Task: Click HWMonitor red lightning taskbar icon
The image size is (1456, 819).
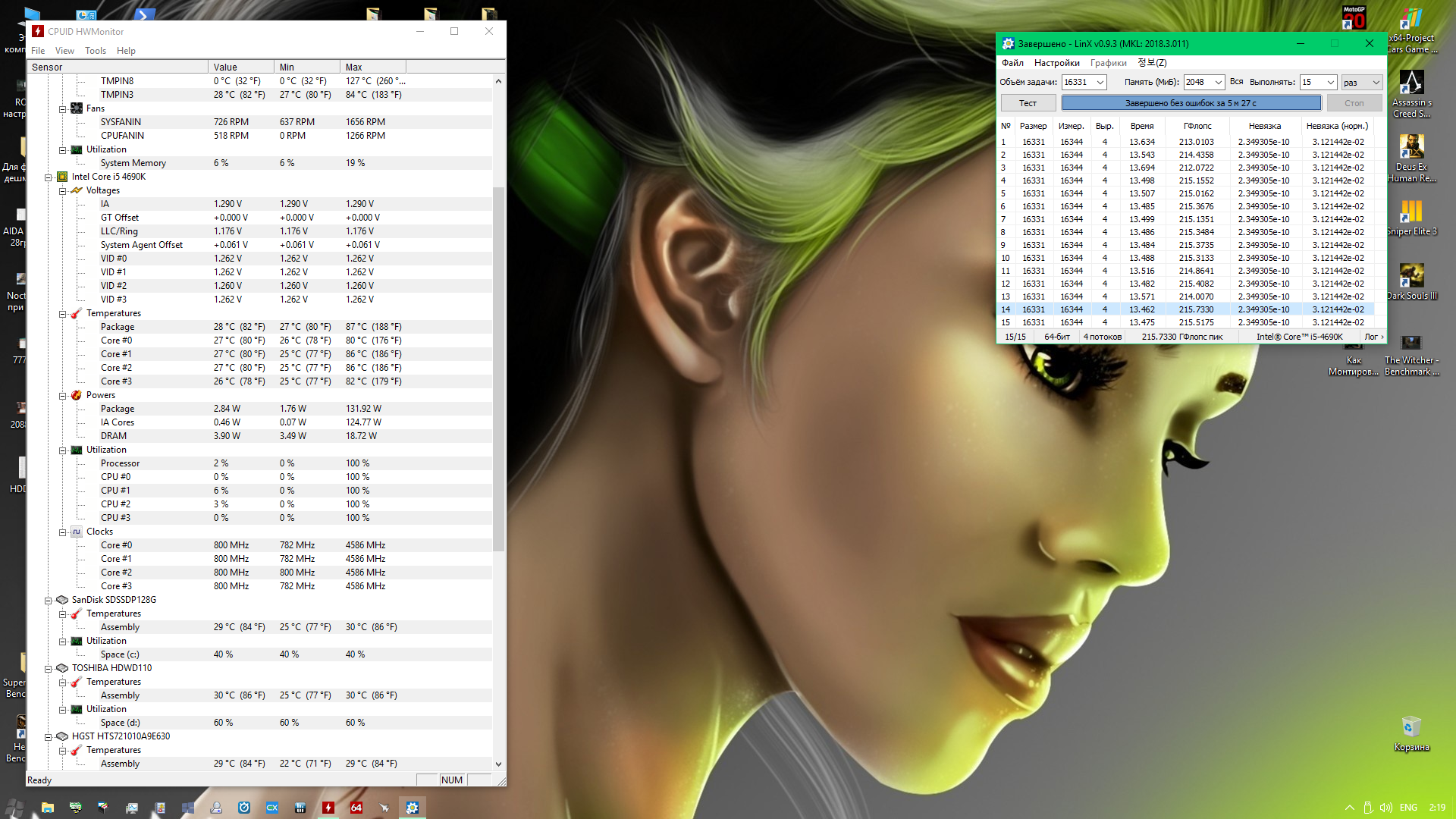Action: [x=328, y=808]
